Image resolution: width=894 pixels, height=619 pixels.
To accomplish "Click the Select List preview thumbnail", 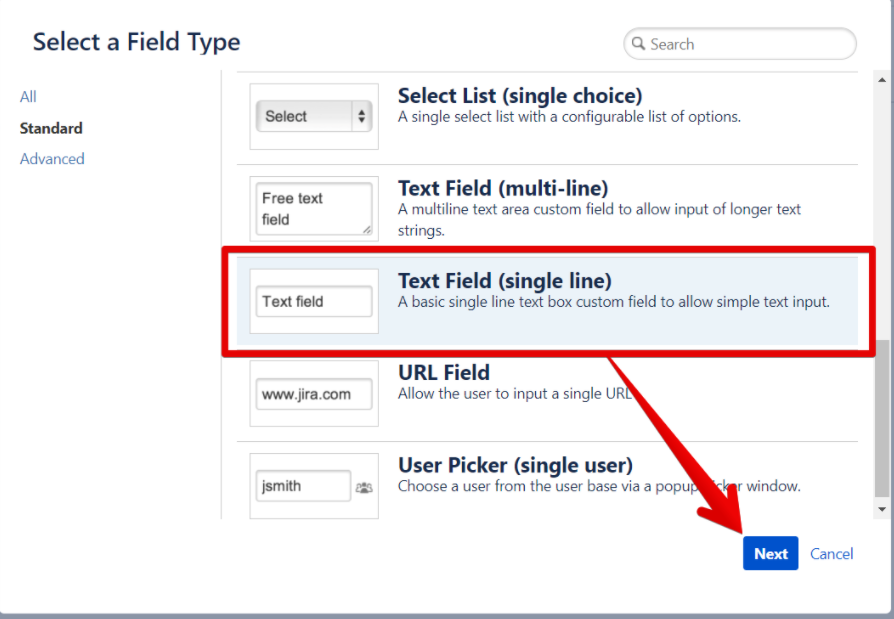I will pos(313,115).
